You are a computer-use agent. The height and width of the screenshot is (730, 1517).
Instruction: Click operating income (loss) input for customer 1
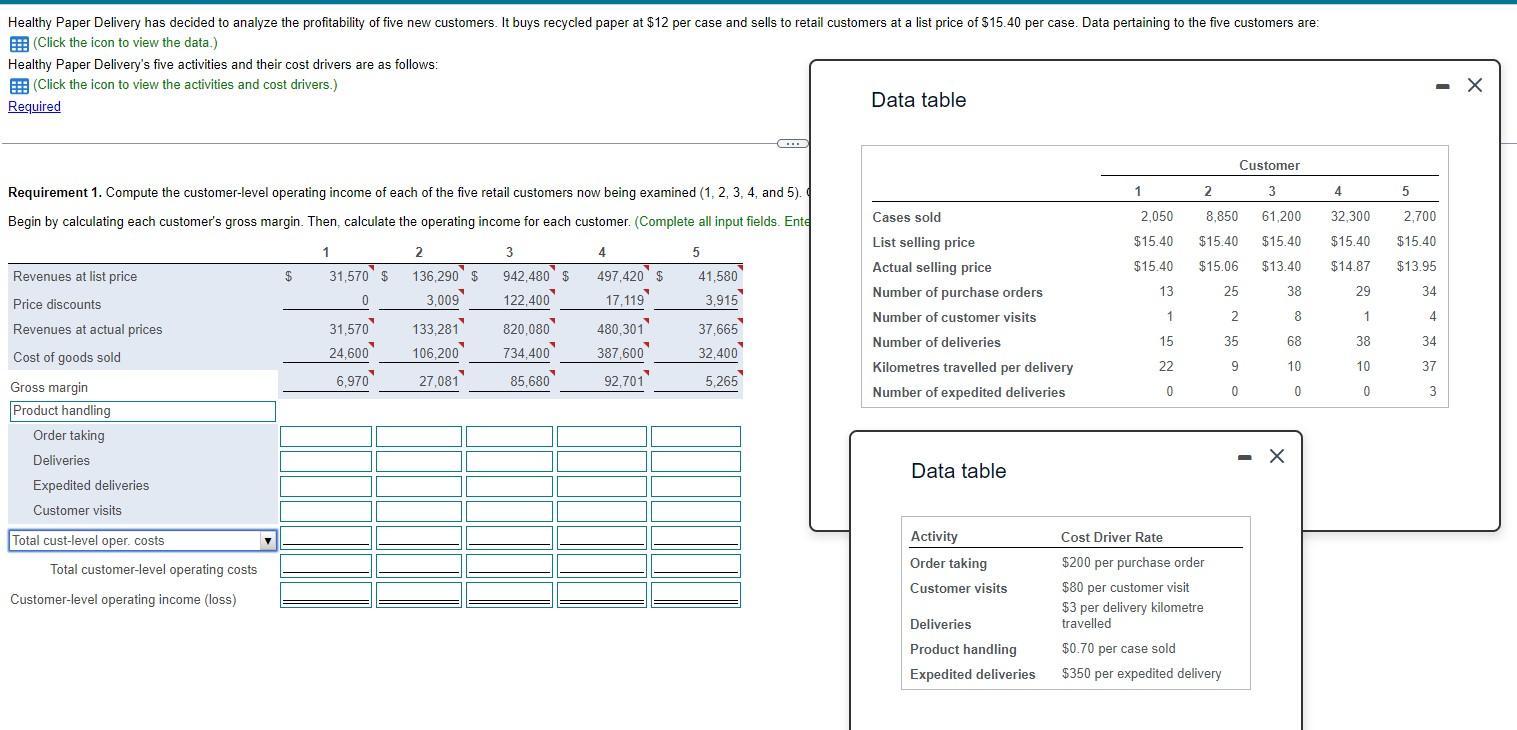coord(325,592)
